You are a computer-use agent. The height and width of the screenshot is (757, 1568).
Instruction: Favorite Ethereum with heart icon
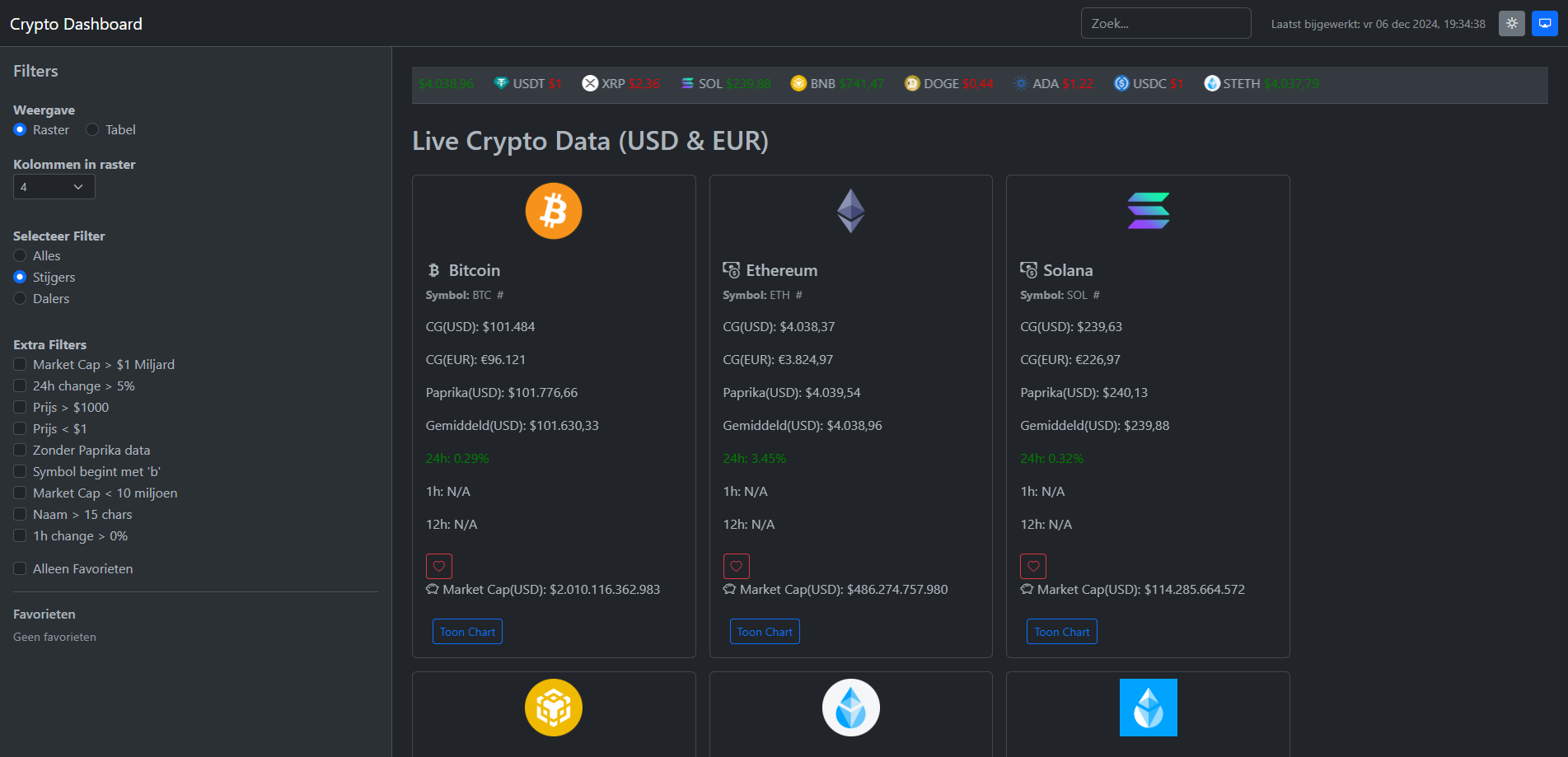737,566
